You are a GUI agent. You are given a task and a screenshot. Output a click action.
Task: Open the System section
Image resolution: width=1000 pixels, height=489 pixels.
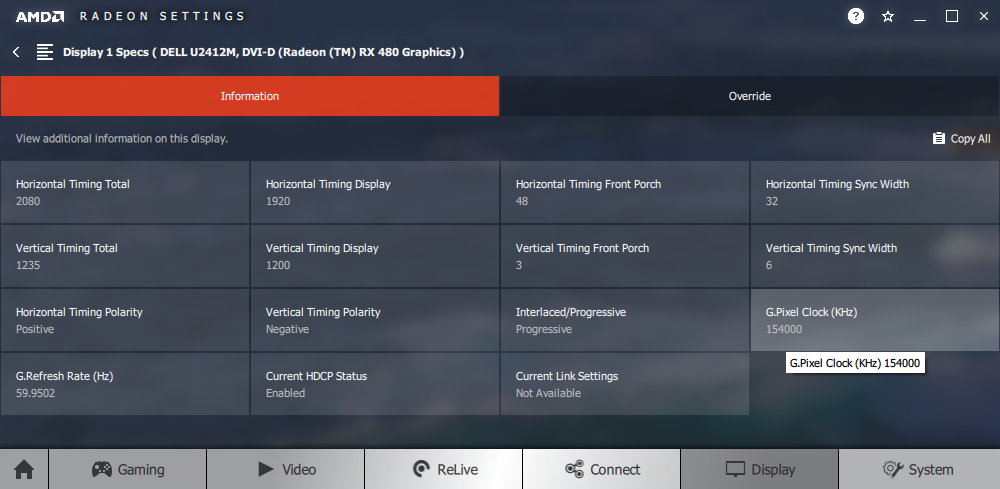point(920,469)
